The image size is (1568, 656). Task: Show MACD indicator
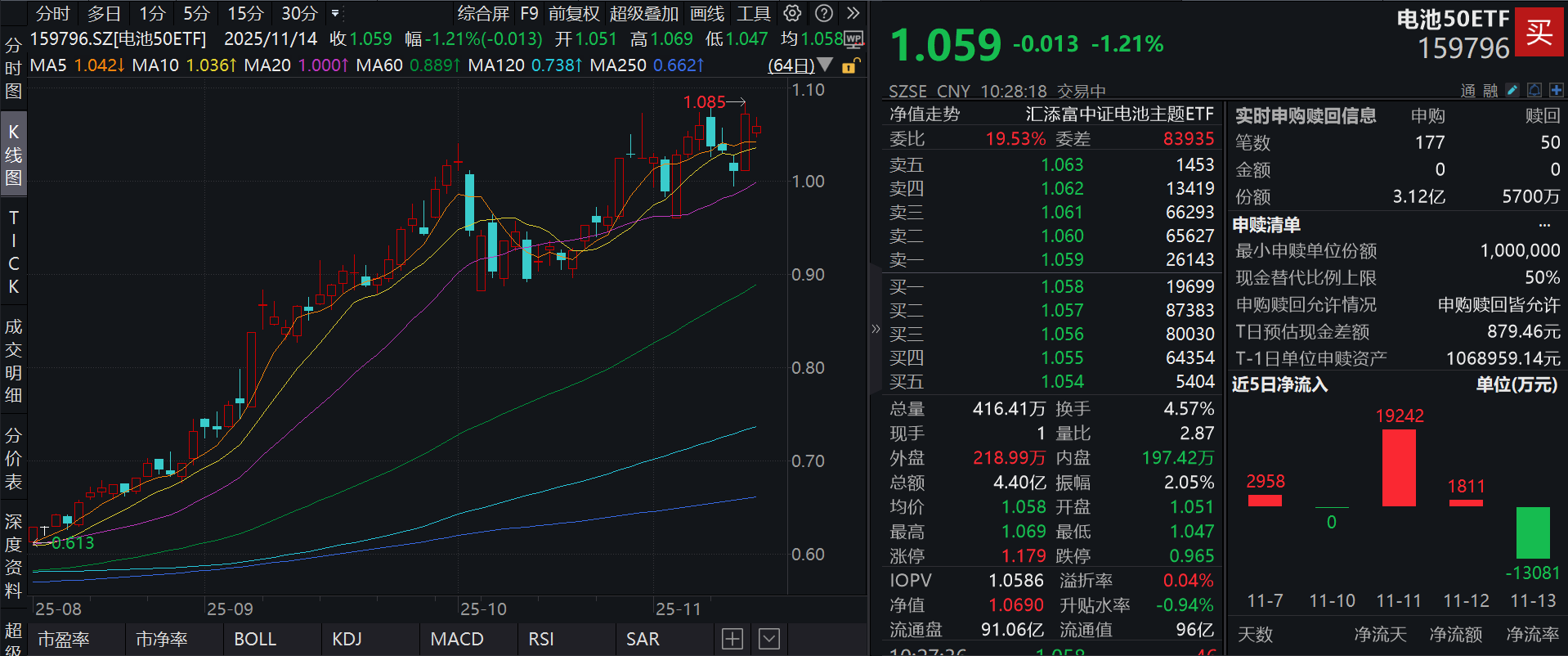tap(457, 639)
